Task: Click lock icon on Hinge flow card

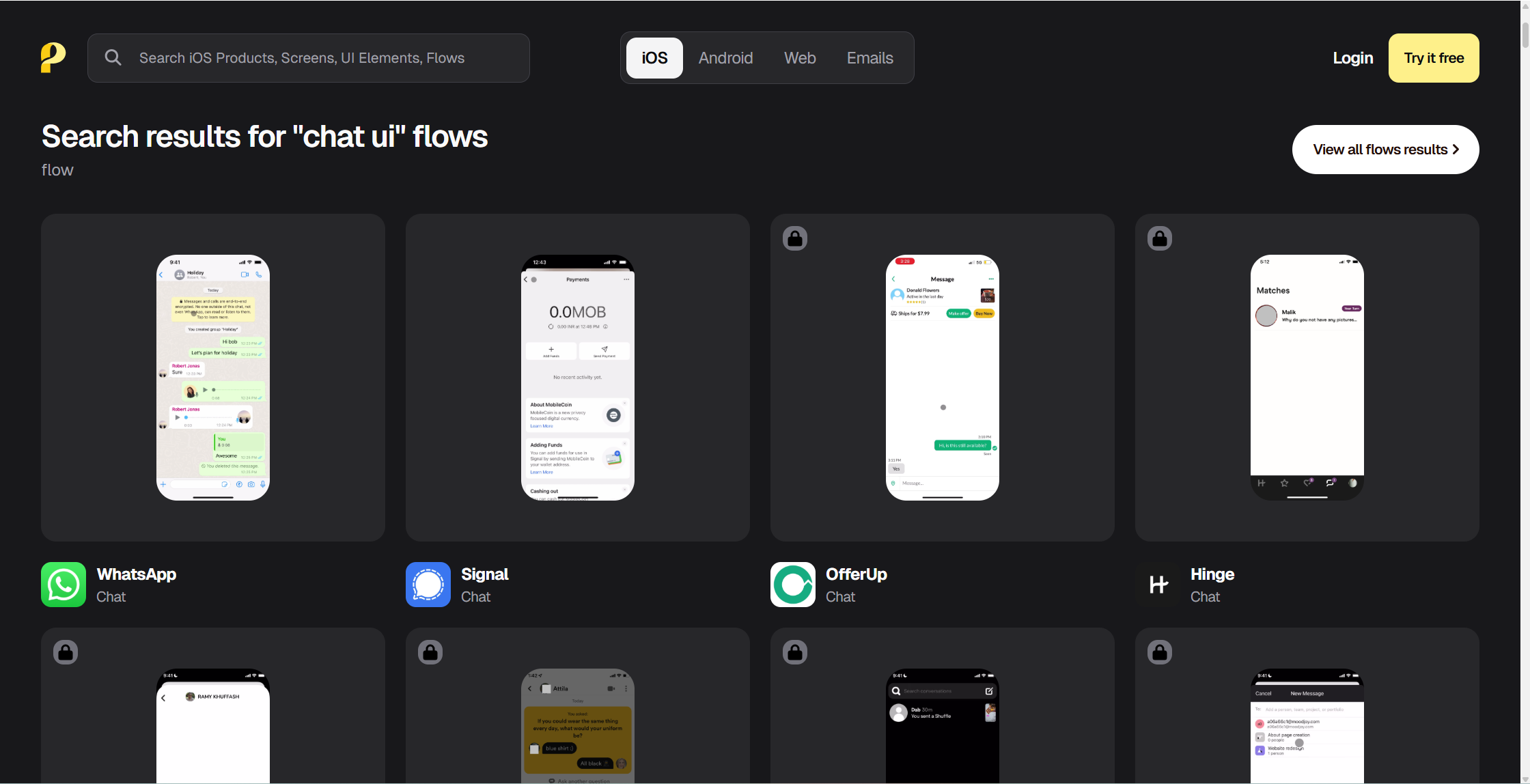Action: [1160, 238]
